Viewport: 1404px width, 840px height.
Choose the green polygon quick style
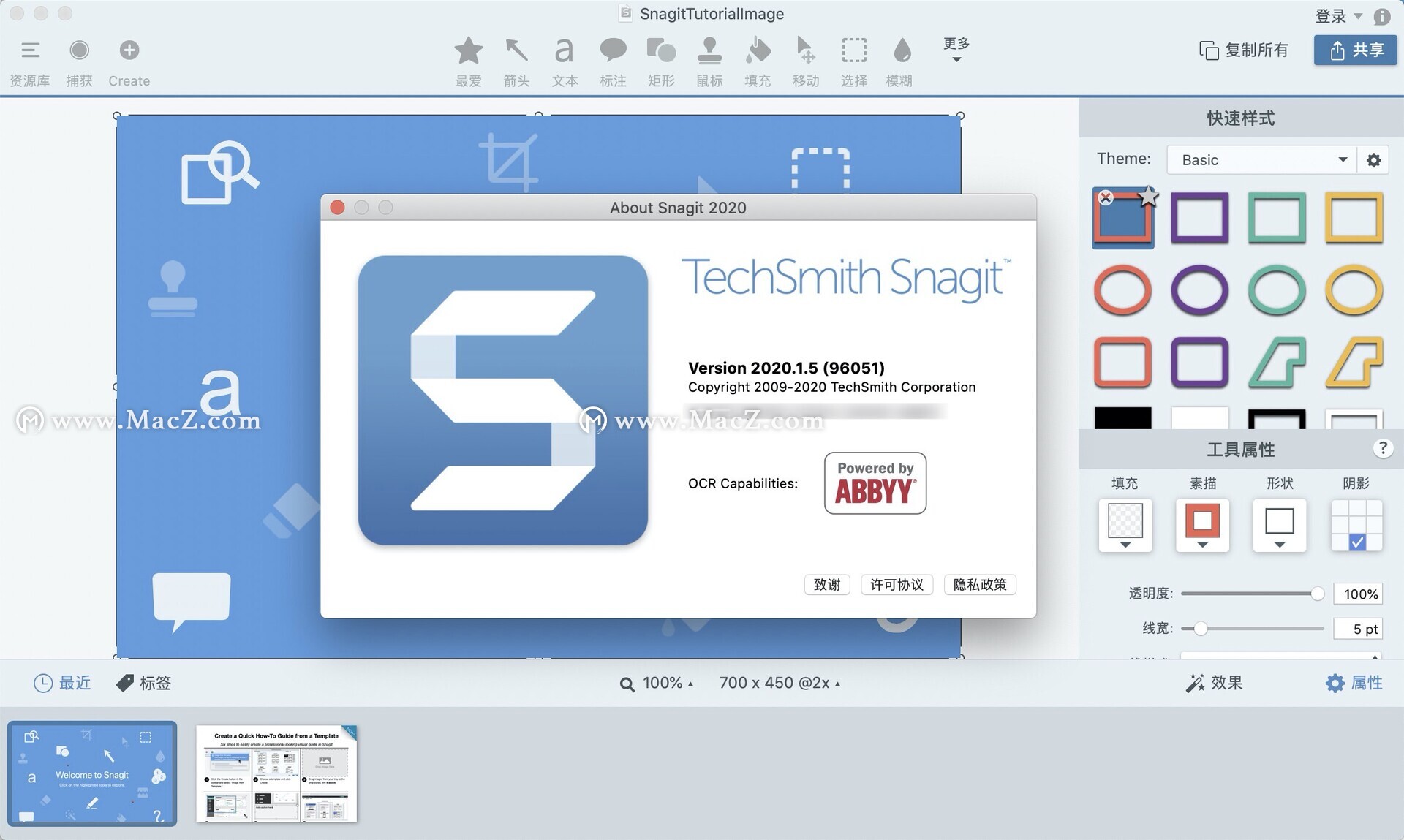pyautogui.click(x=1277, y=362)
